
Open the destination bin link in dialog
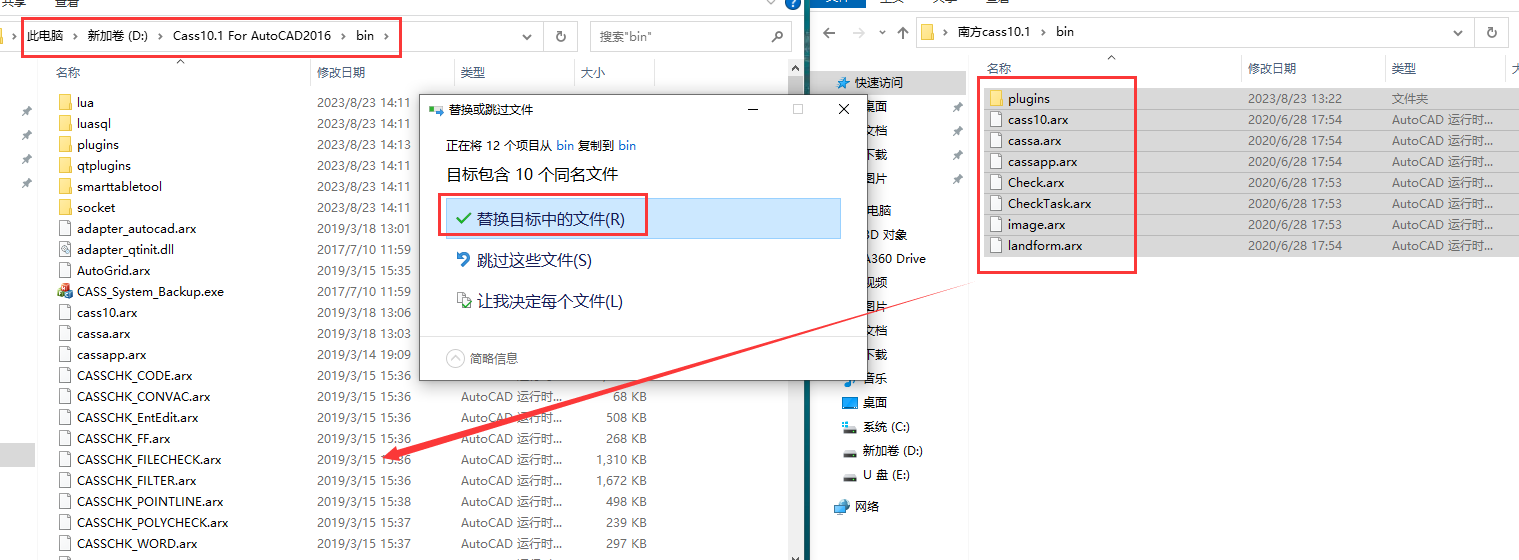pos(627,145)
